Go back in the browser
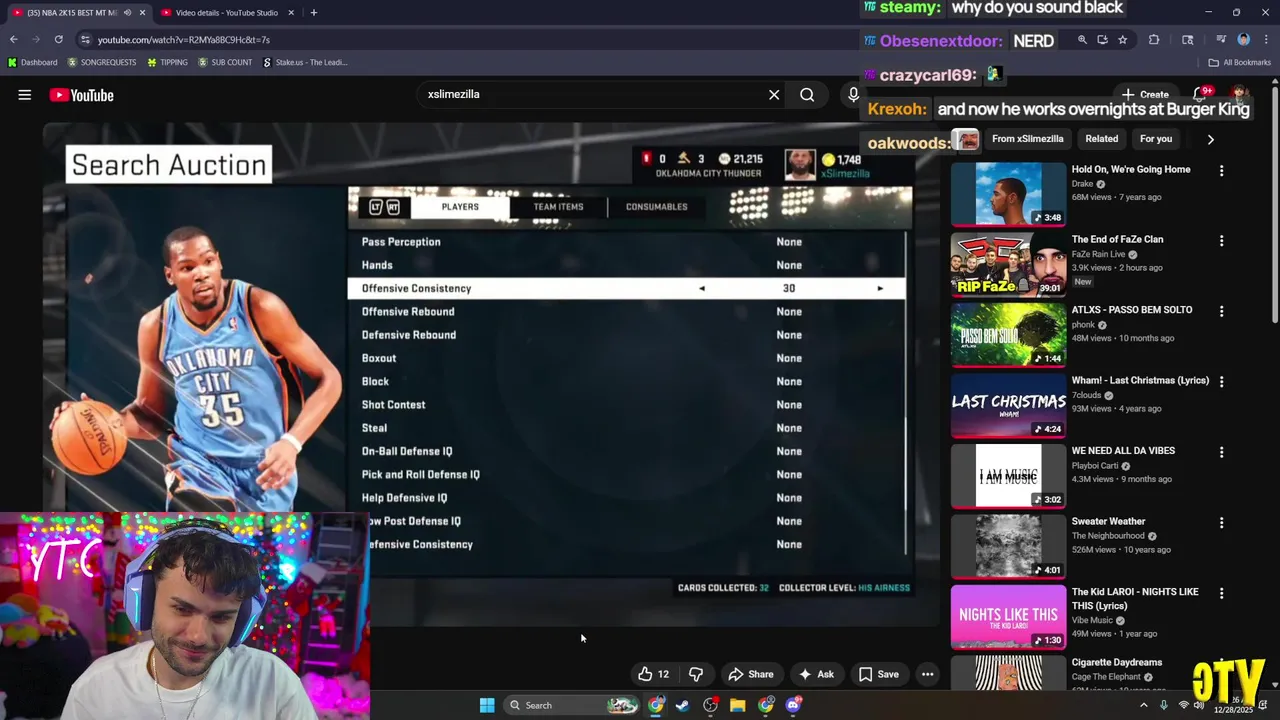 tap(14, 40)
